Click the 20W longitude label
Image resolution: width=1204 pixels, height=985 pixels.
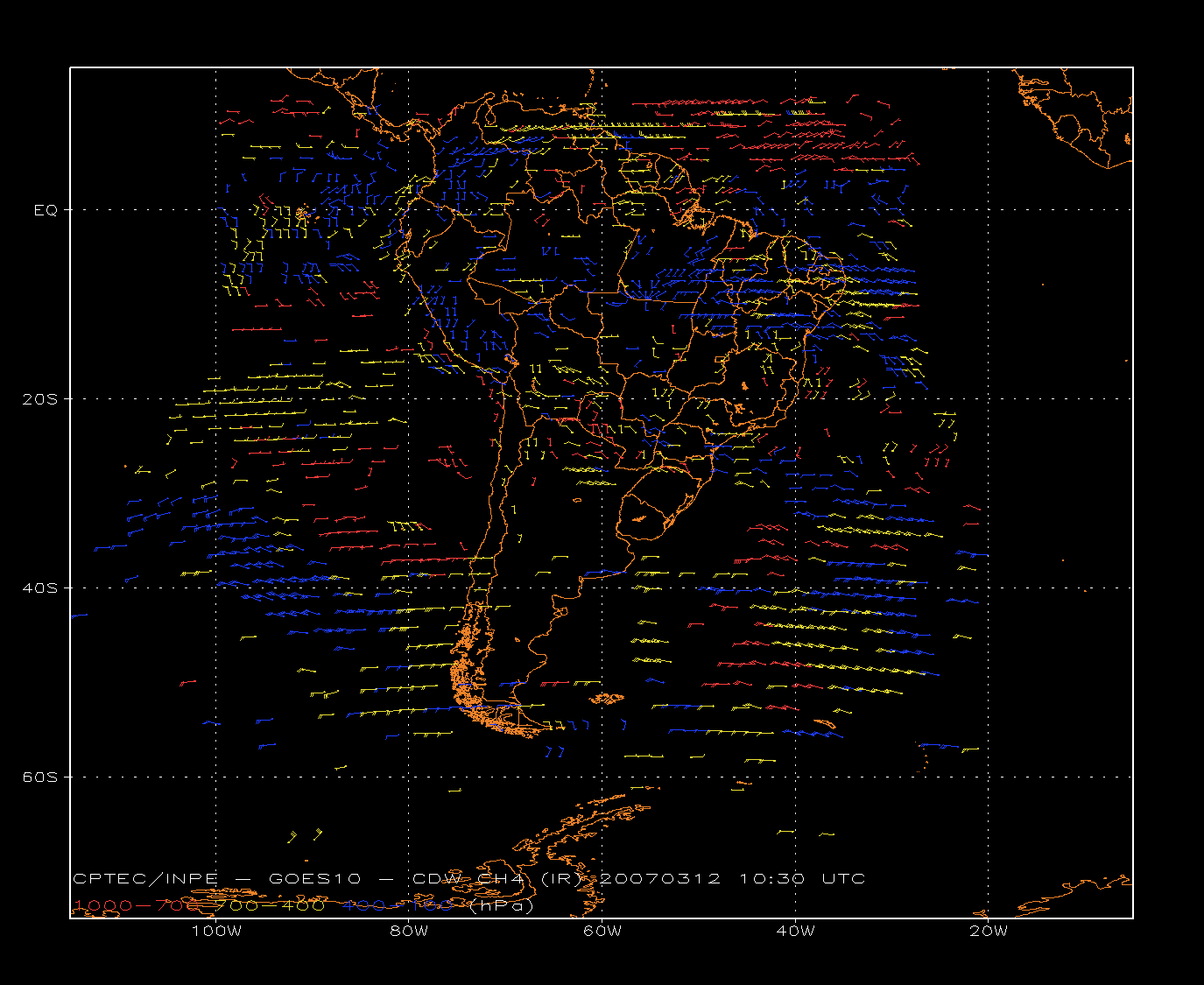[x=989, y=931]
